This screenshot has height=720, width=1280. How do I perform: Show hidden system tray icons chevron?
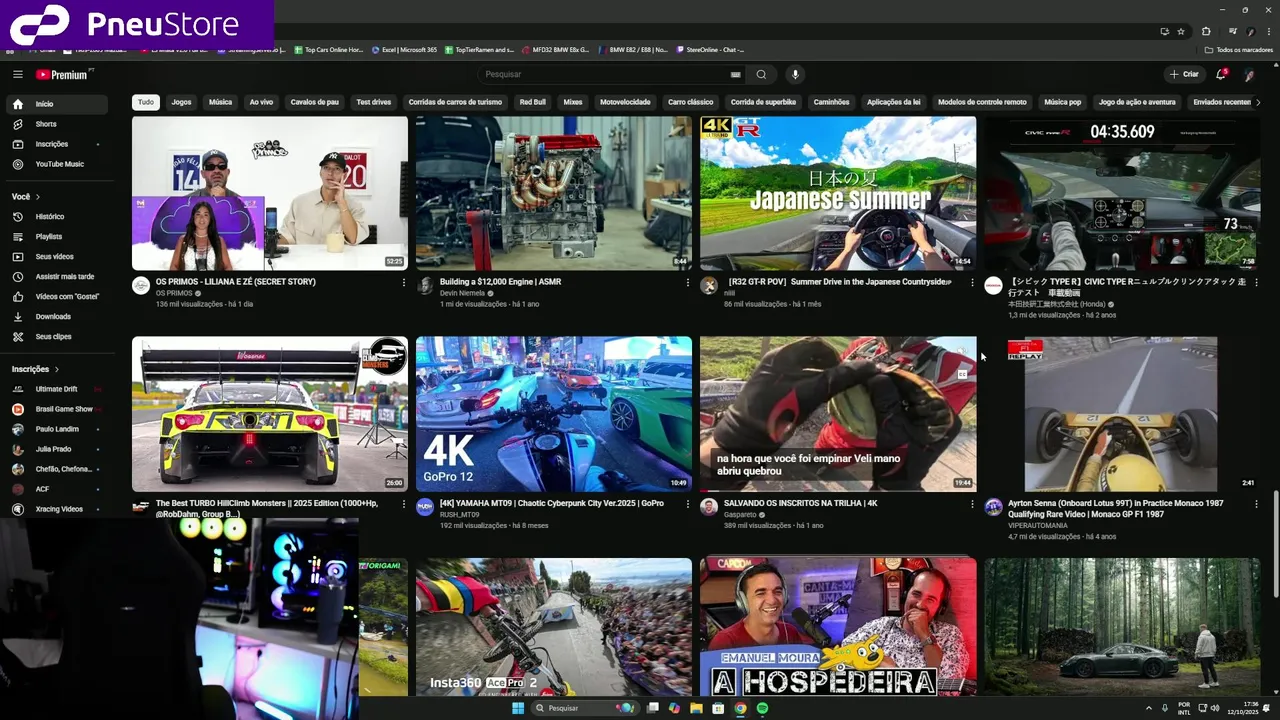[x=1148, y=708]
